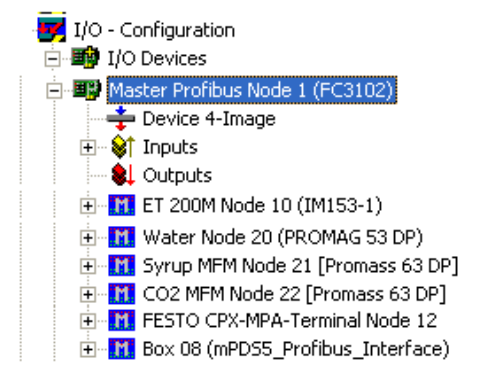Select CO2 MFM Node 22 [Promass 63 DP]

[x=294, y=294]
